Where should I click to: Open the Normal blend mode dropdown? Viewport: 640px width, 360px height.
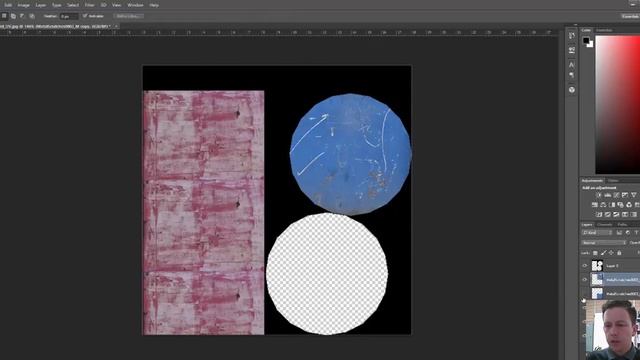tap(604, 243)
